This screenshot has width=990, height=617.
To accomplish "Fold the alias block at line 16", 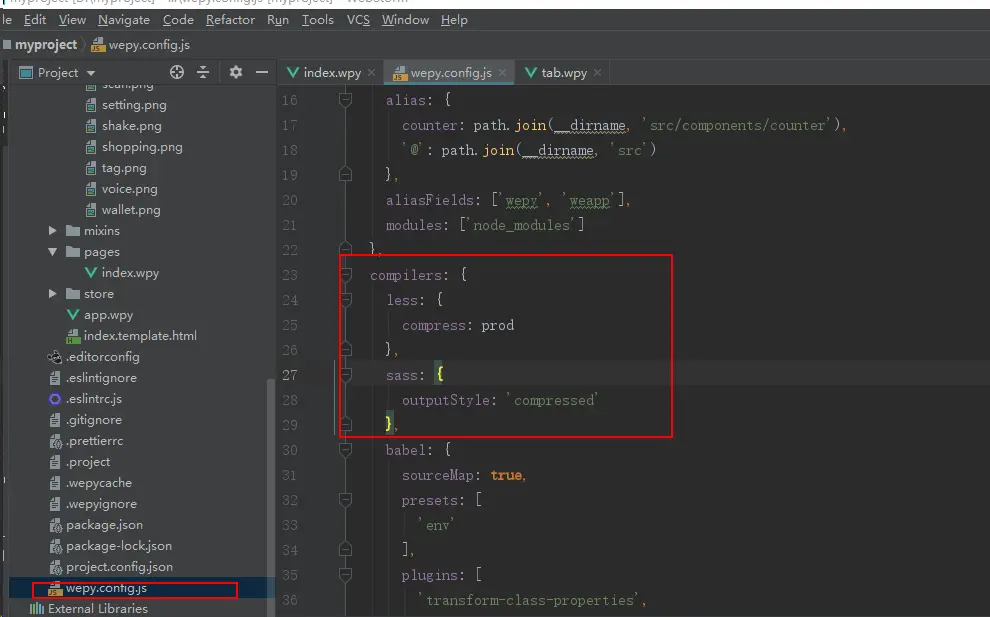I will pyautogui.click(x=345, y=99).
